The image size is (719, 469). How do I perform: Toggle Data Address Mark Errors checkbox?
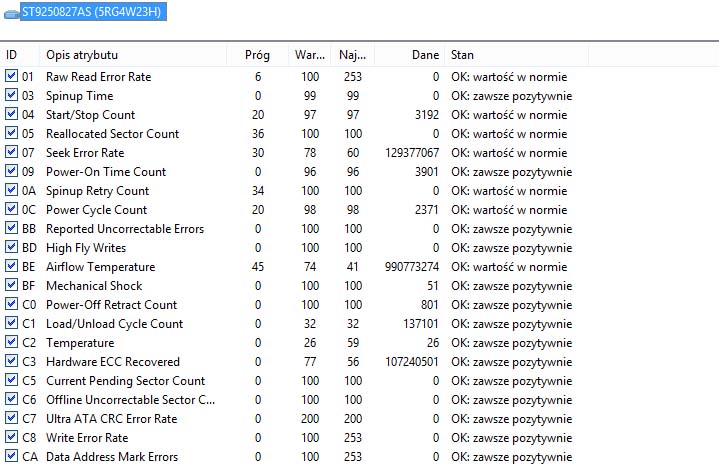(x=11, y=456)
